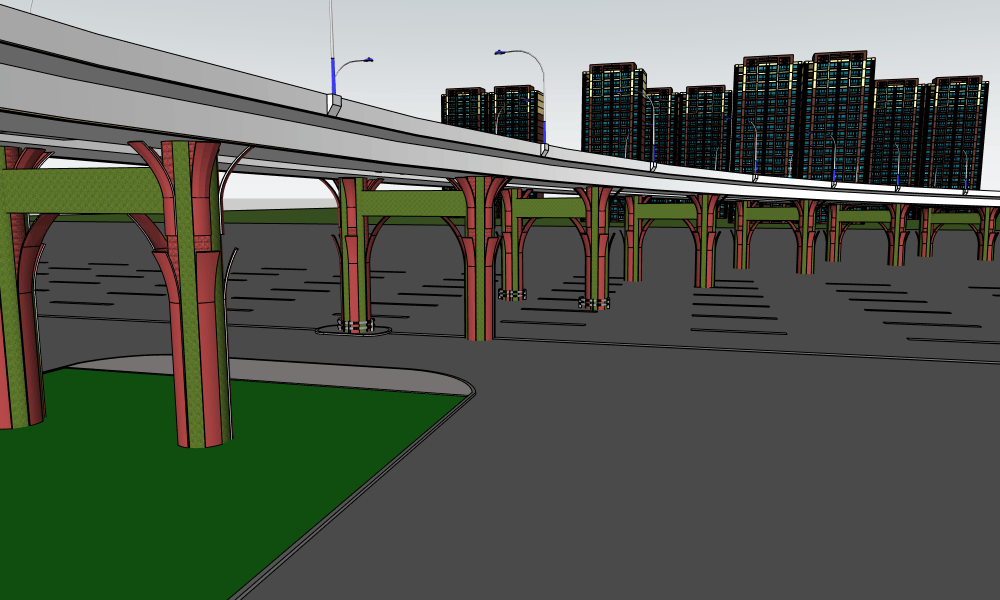
Task: Click the central pillar touching the road
Action: tap(480, 280)
